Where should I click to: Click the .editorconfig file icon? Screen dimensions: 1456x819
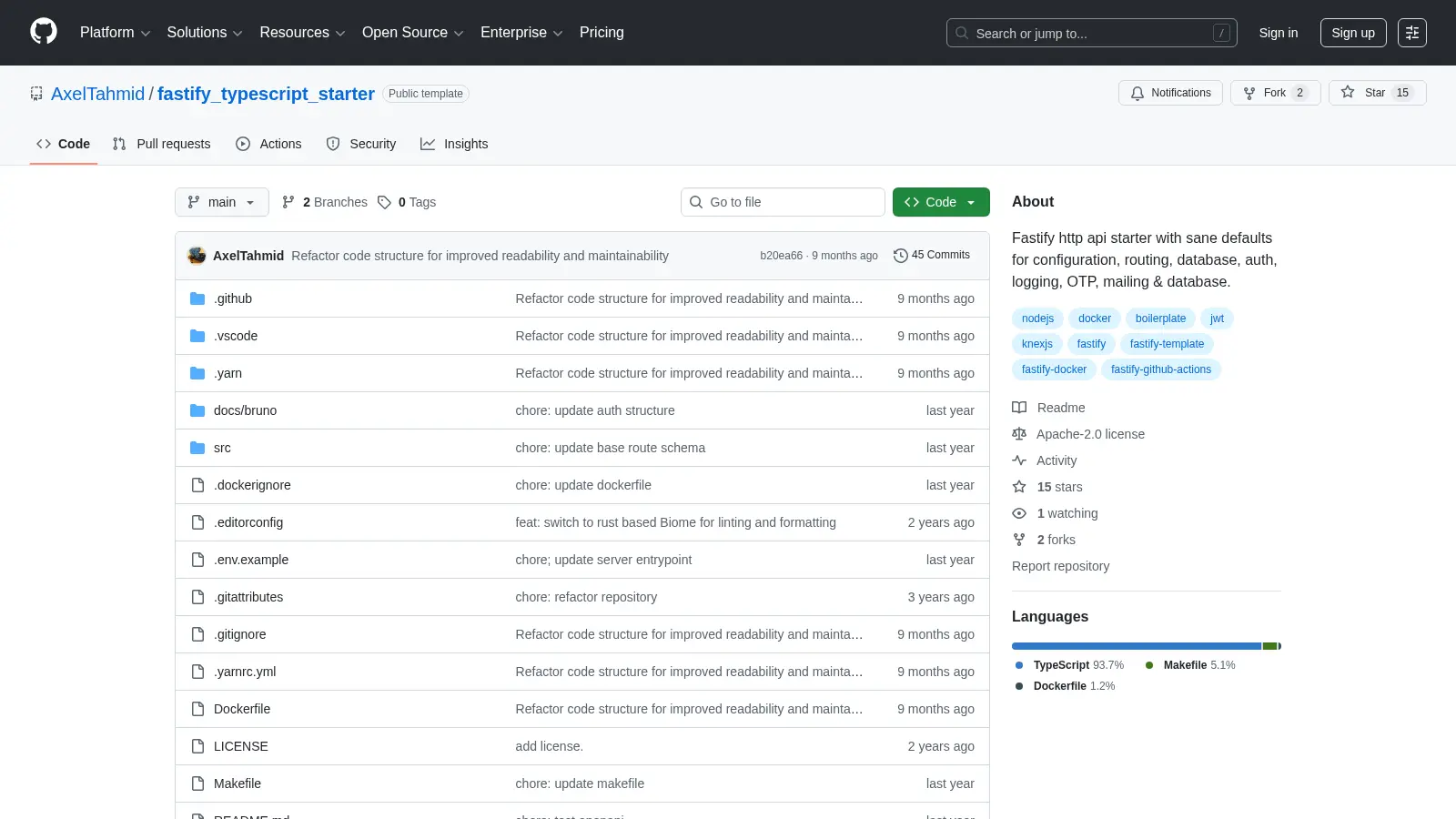197,522
